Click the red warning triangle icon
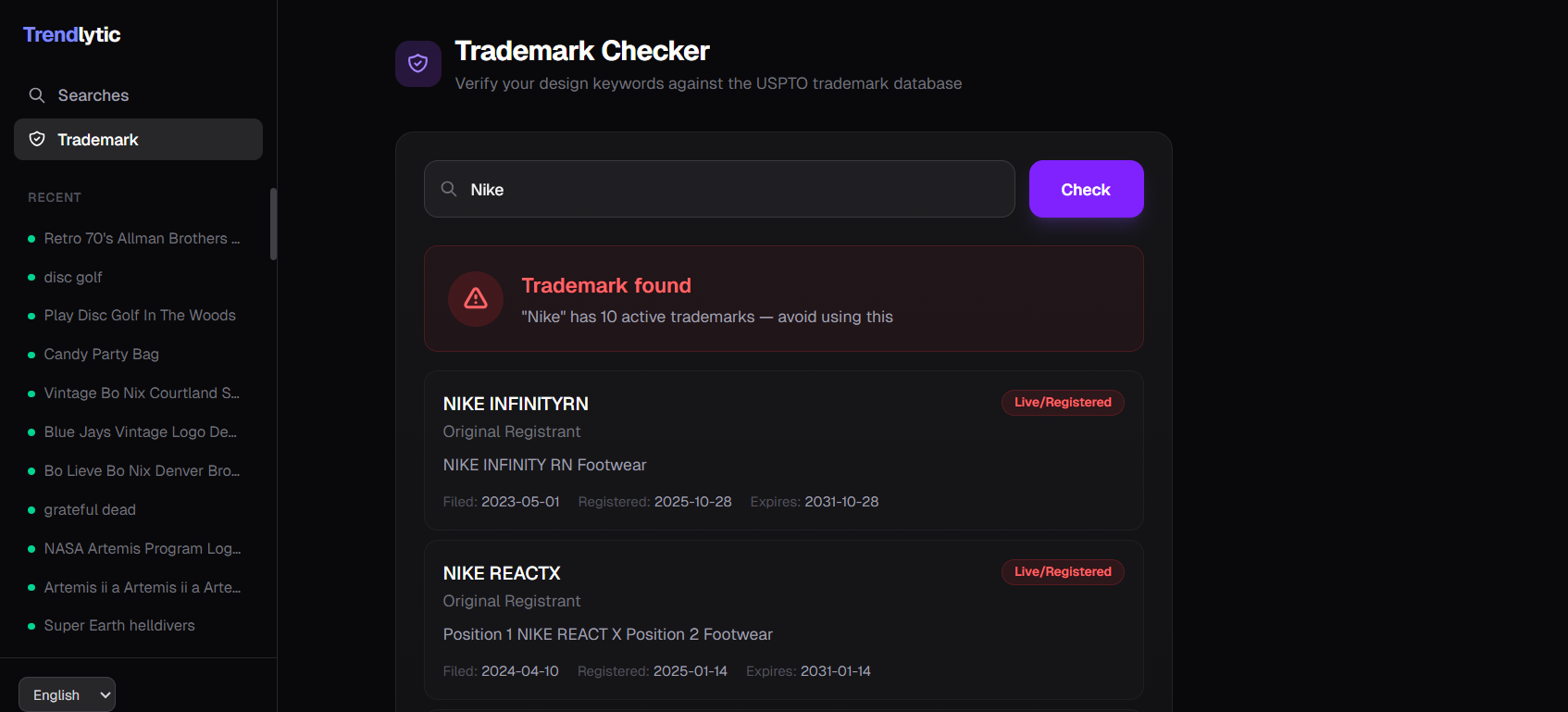The height and width of the screenshot is (712, 1568). click(476, 298)
